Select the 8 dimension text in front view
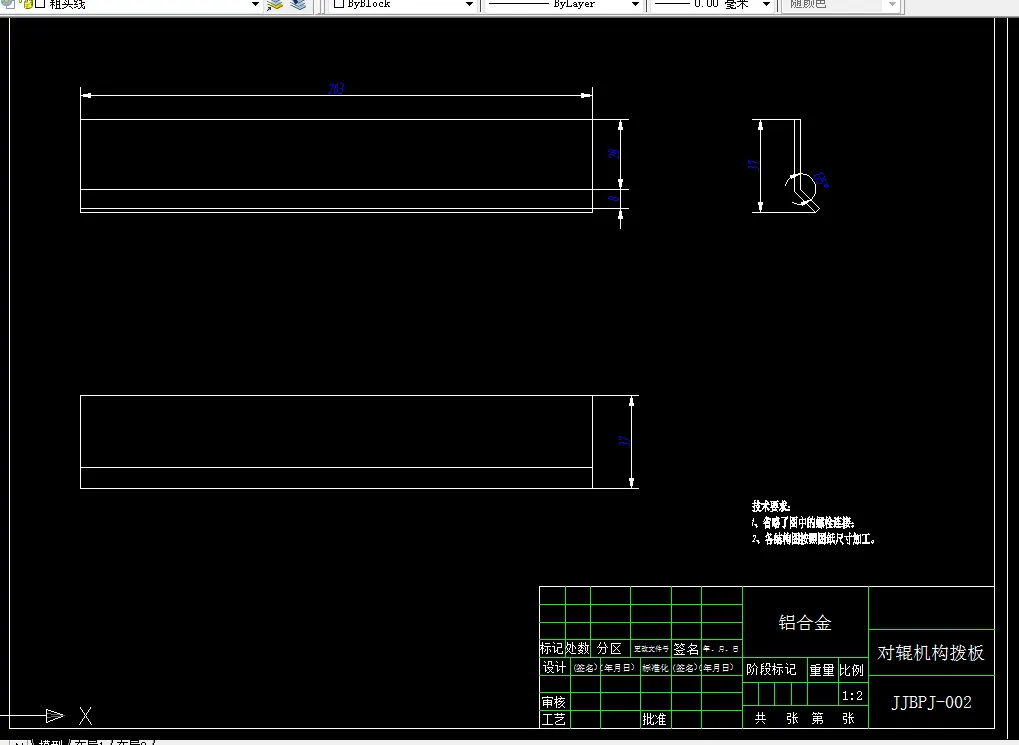Image resolution: width=1019 pixels, height=745 pixels. [615, 198]
